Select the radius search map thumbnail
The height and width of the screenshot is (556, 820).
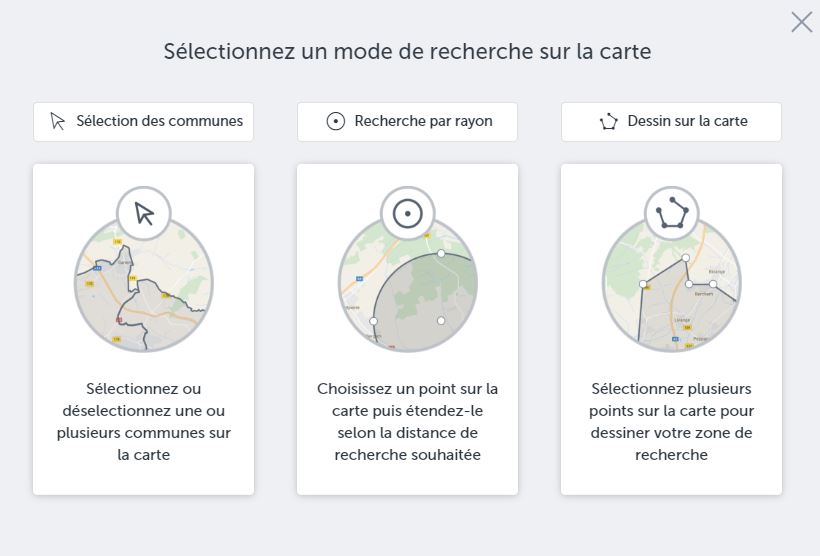click(x=408, y=283)
